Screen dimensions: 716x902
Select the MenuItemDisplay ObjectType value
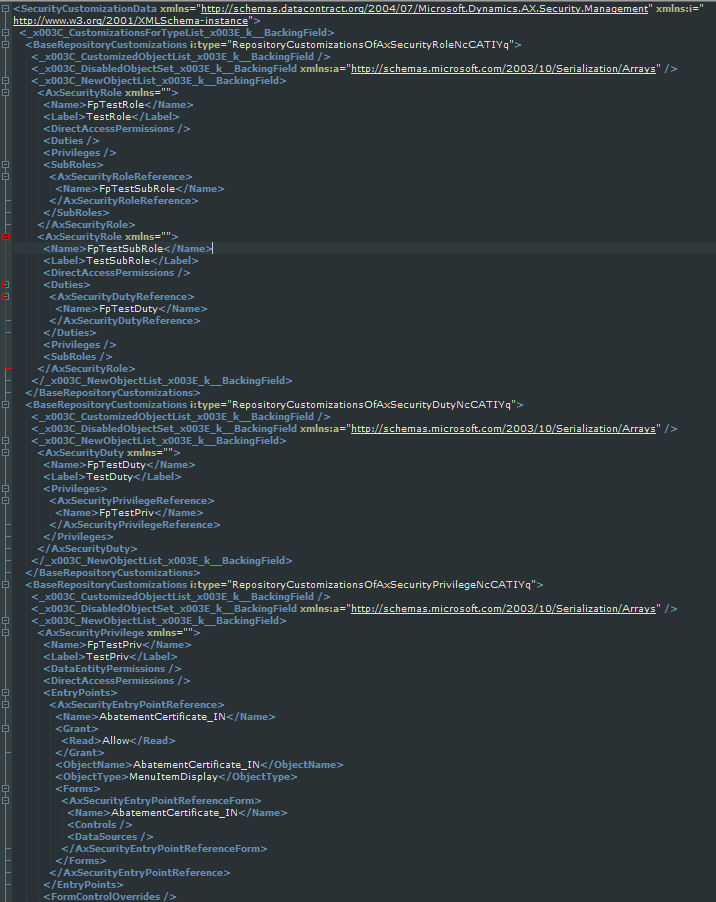(x=174, y=777)
